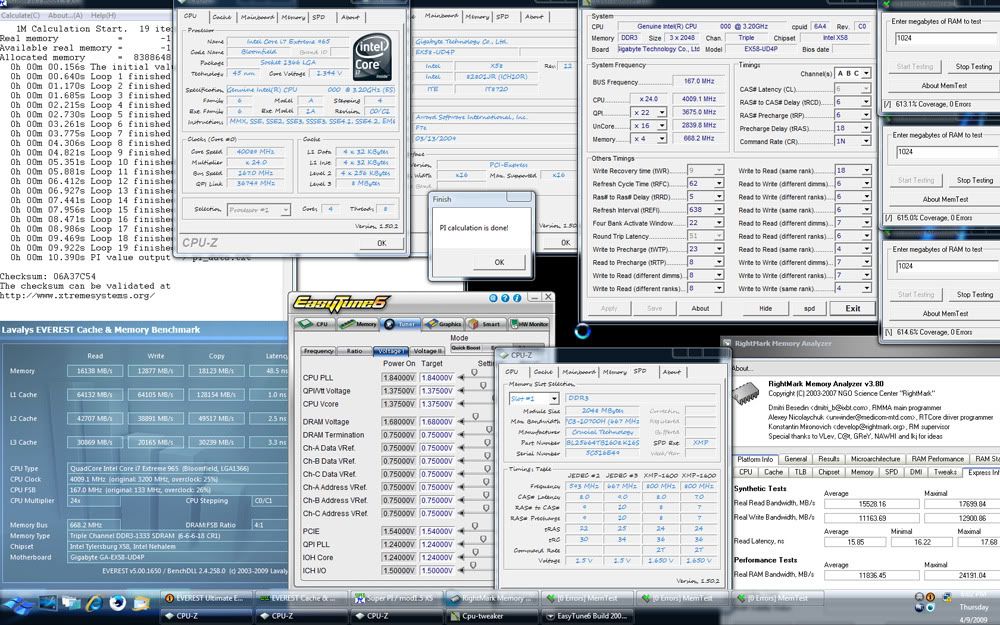The width and height of the screenshot is (1000, 625).
Task: Click the orange info icon in system tray
Action: [930, 597]
